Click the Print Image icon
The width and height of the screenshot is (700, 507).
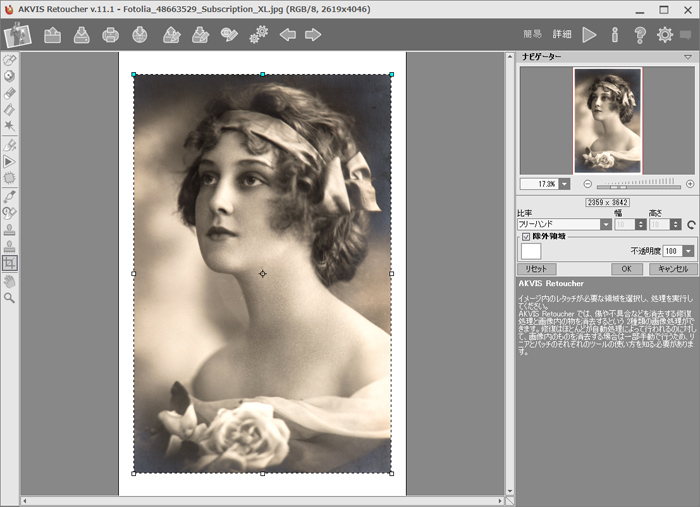click(110, 35)
